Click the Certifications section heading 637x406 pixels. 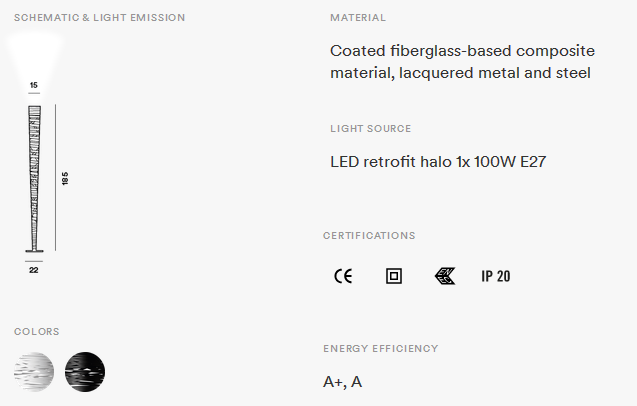(369, 236)
